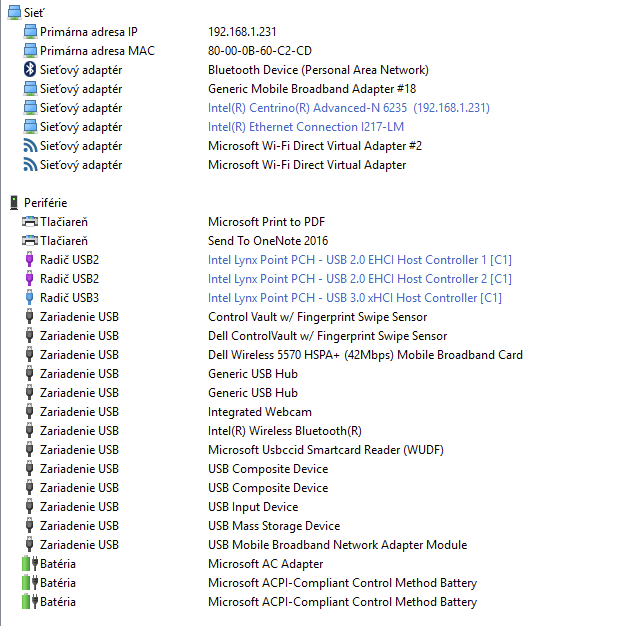Click the USB icon for USB Input Device row
The height and width of the screenshot is (626, 622).
coord(30,507)
